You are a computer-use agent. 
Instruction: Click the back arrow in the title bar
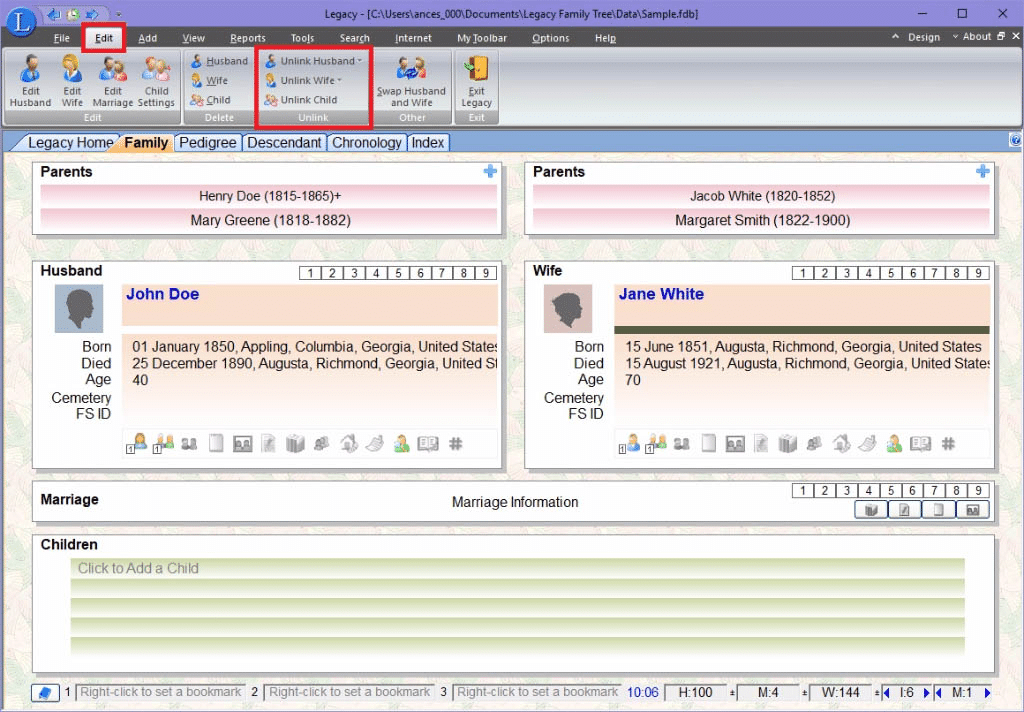54,14
